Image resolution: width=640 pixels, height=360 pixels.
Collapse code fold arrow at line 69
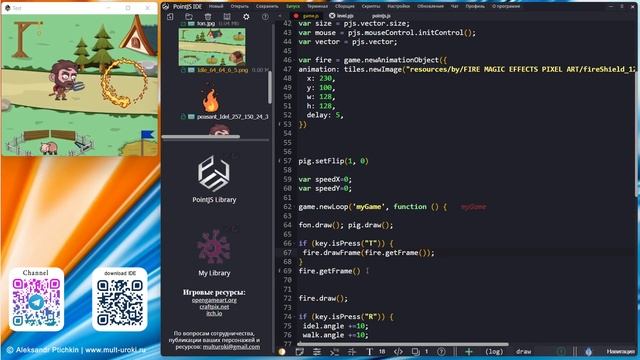click(x=279, y=271)
